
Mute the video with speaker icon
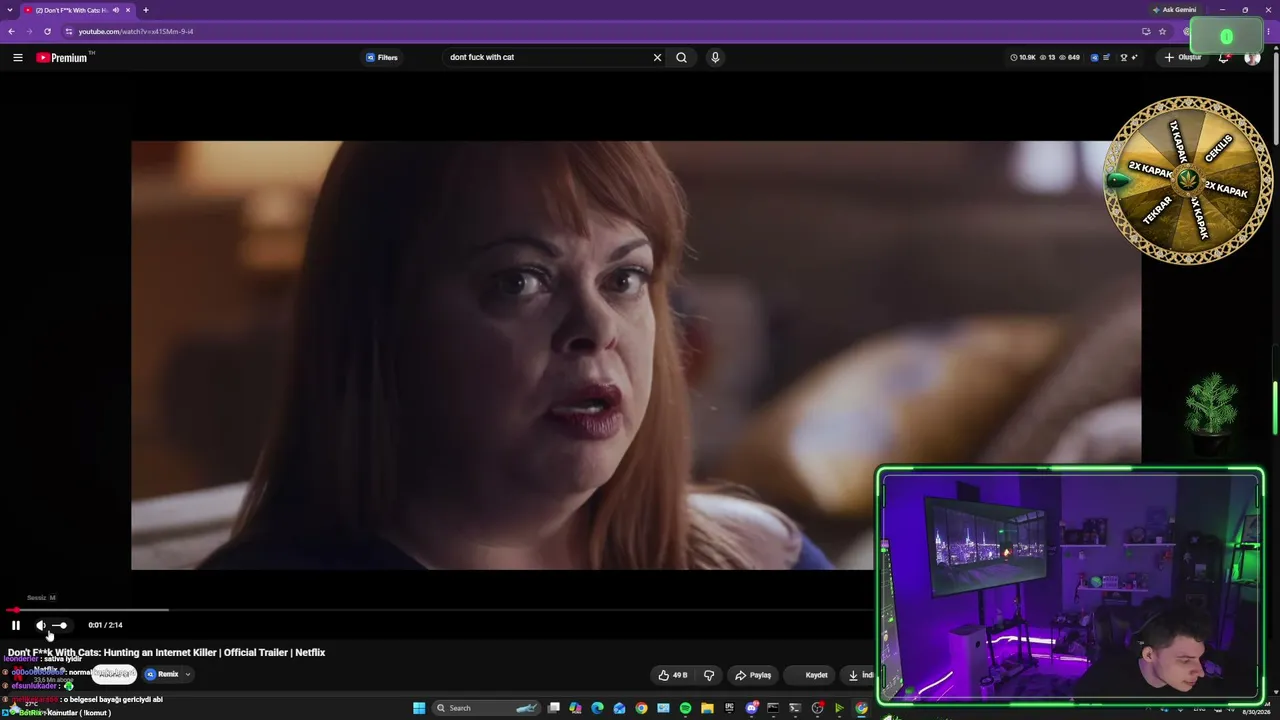click(41, 625)
